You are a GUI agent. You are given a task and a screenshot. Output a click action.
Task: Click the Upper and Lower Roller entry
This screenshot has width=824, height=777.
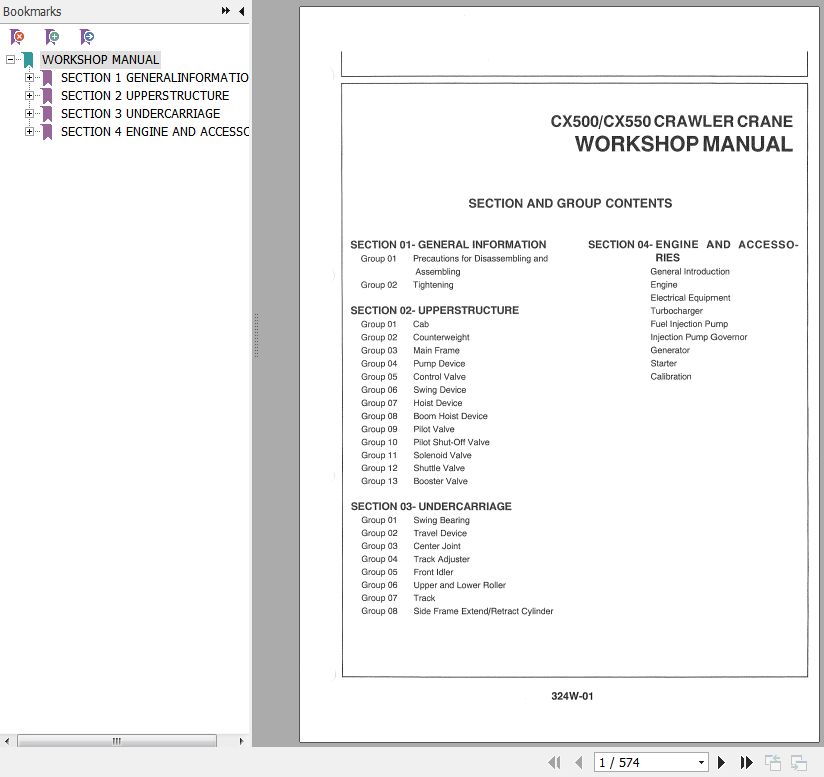click(x=459, y=585)
